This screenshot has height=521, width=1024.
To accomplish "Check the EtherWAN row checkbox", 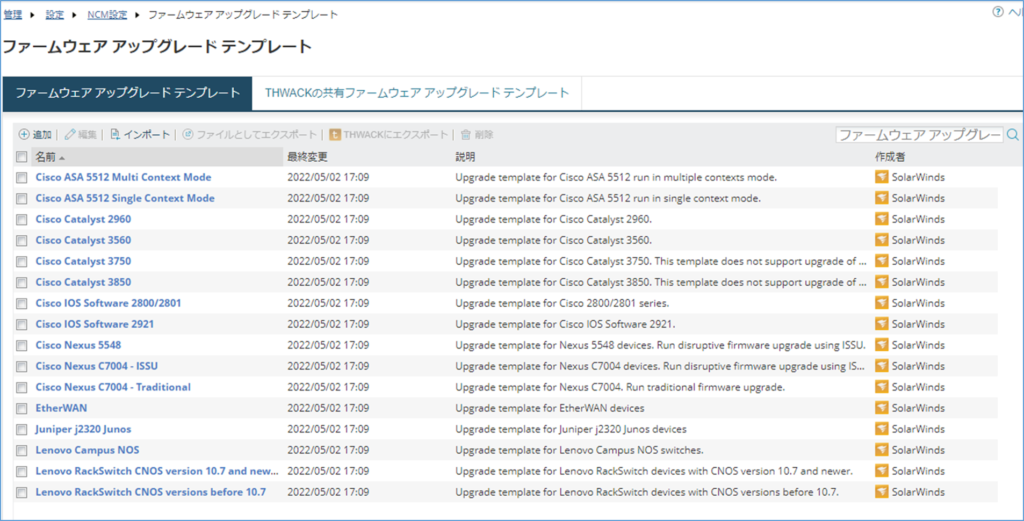I will pyautogui.click(x=22, y=408).
